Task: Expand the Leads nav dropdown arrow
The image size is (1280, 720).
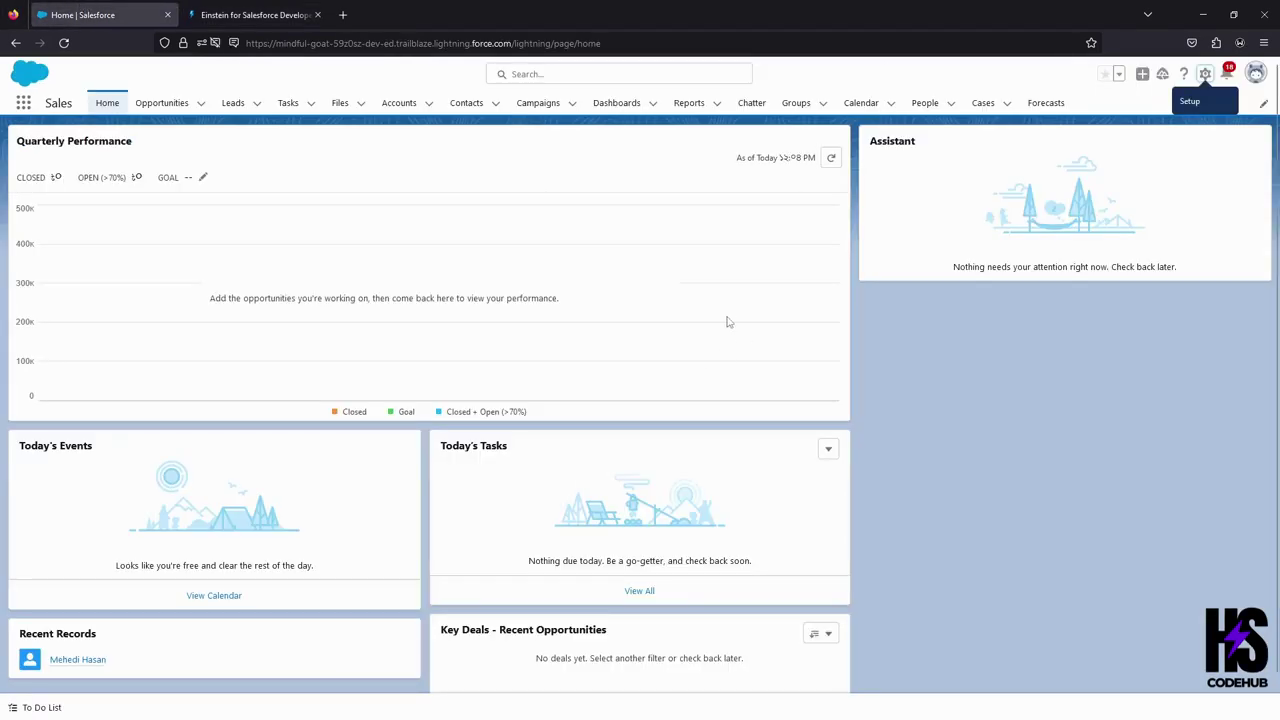Action: [x=257, y=103]
